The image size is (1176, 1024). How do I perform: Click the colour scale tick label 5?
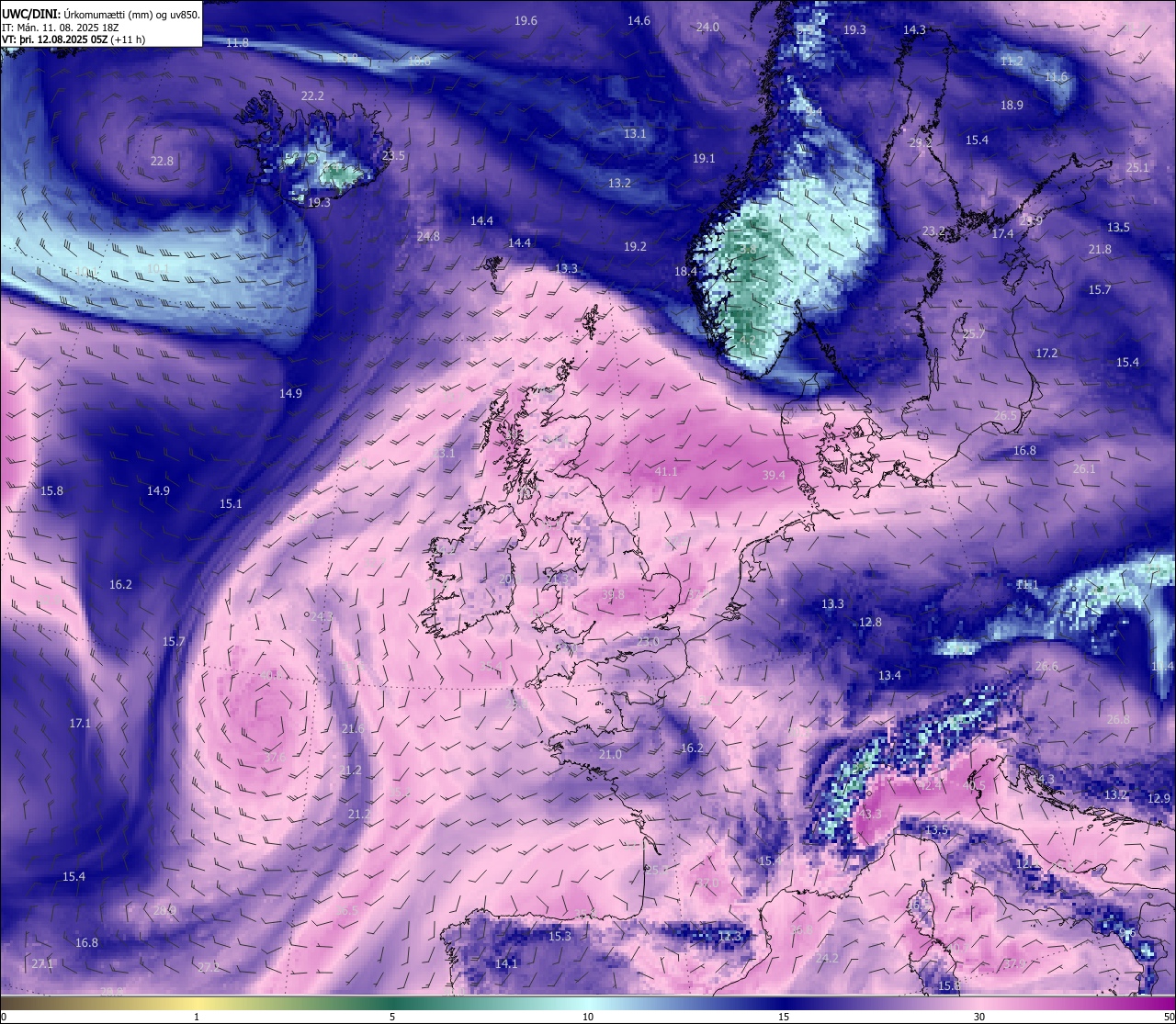392,1017
